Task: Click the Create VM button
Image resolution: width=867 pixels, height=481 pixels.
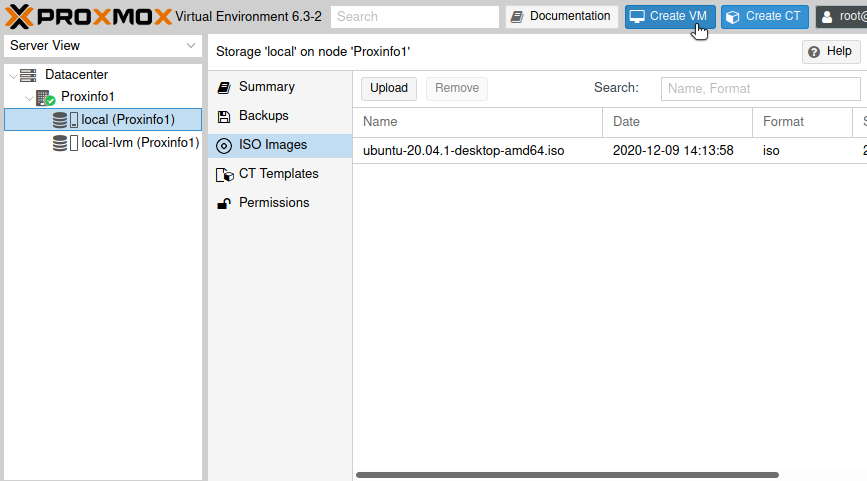Action: 670,17
